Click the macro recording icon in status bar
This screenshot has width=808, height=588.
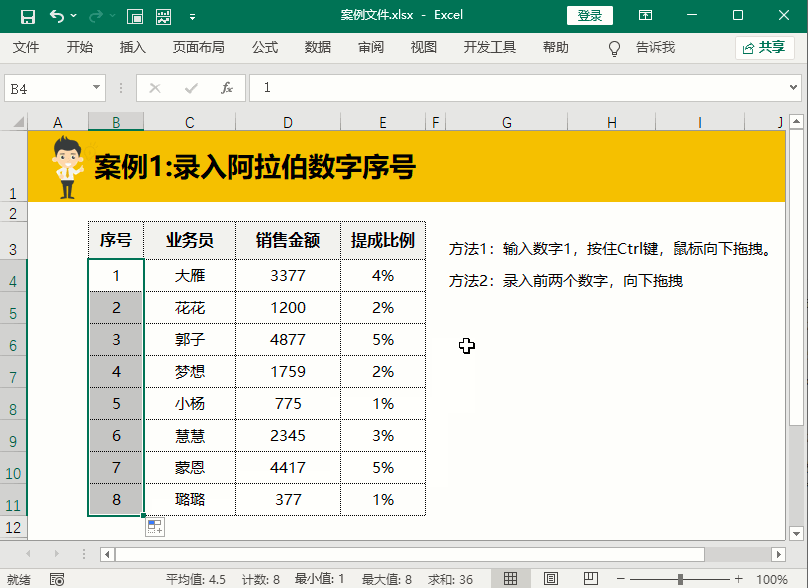coord(57,579)
